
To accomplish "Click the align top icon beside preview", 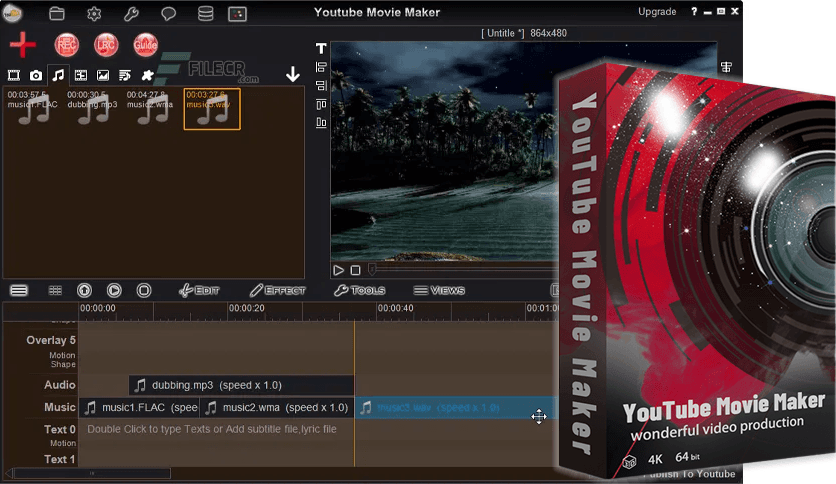I will (321, 104).
